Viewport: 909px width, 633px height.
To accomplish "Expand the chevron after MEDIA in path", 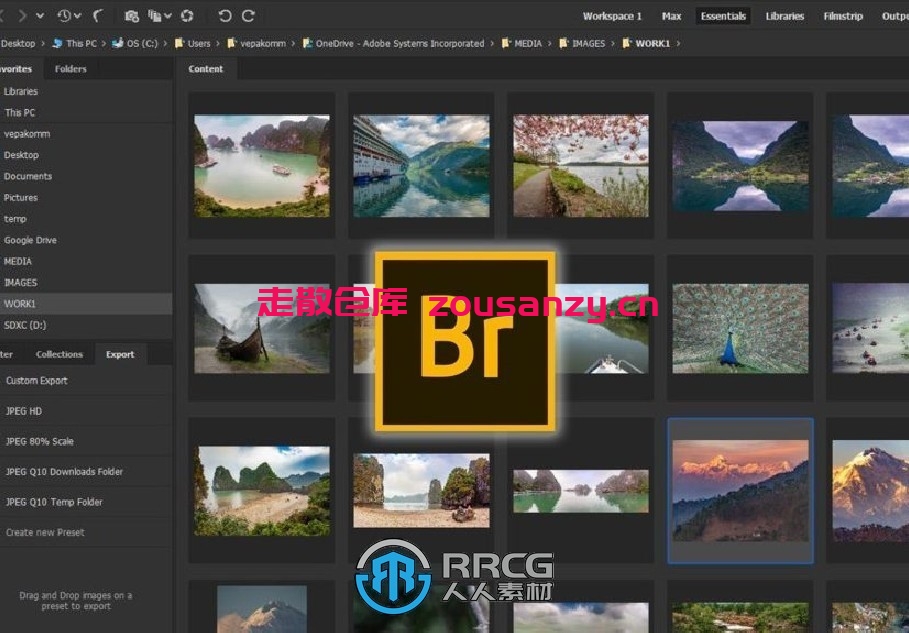I will 550,43.
